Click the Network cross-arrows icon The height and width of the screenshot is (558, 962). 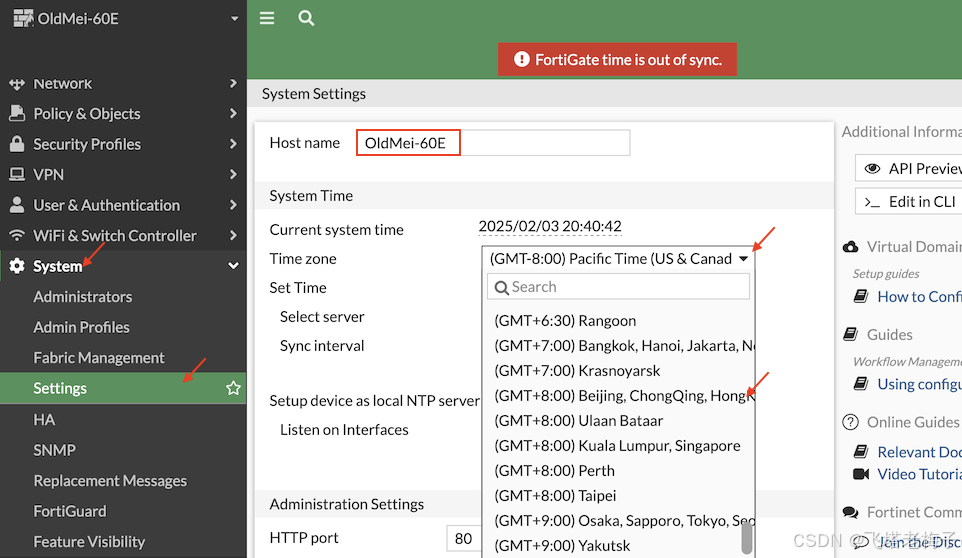pyautogui.click(x=17, y=83)
